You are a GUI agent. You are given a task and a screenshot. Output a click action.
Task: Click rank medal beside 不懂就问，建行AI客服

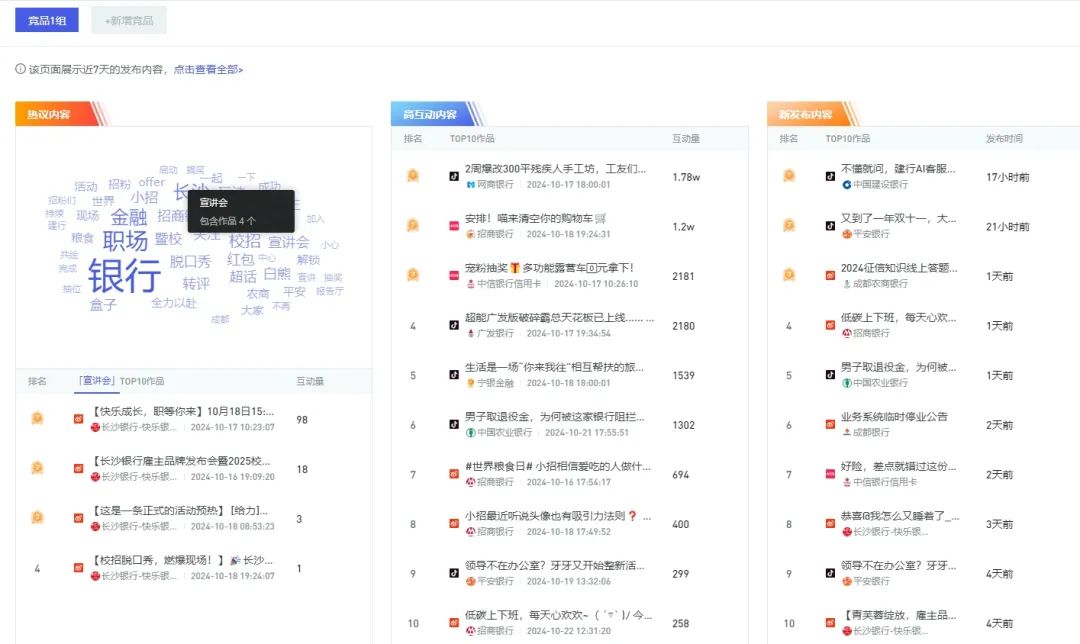(x=789, y=176)
